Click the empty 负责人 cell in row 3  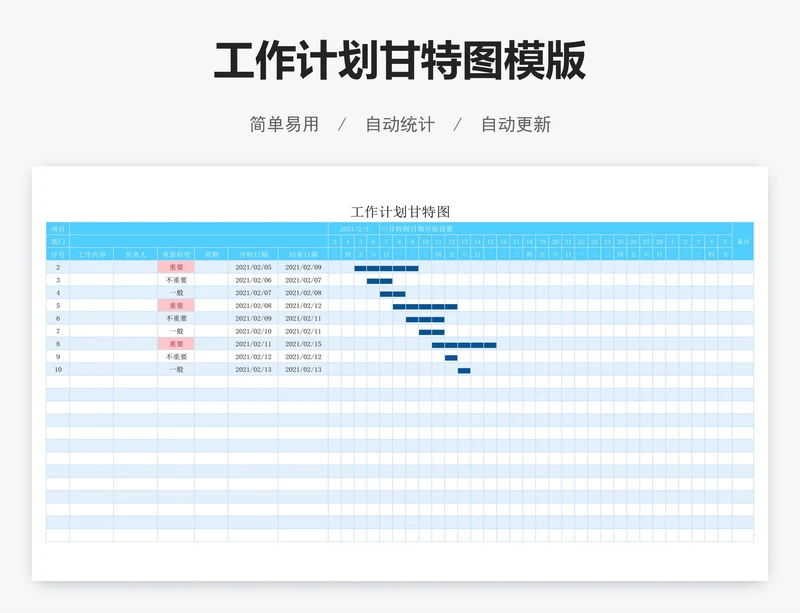[x=135, y=280]
